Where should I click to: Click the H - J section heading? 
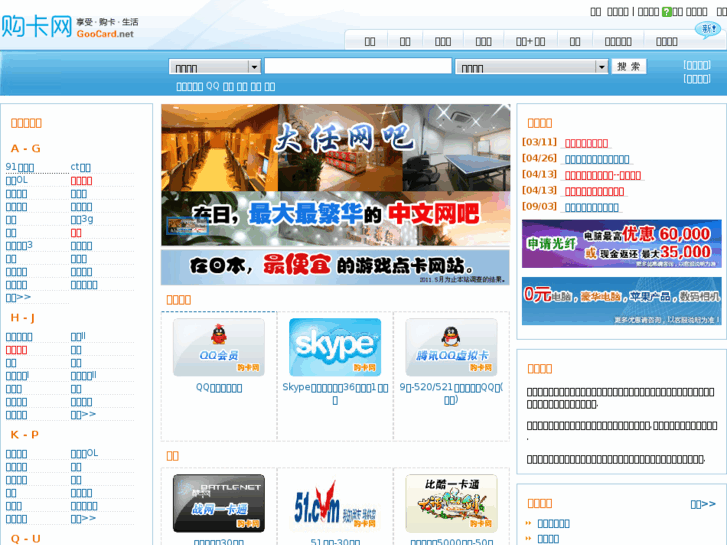point(23,318)
